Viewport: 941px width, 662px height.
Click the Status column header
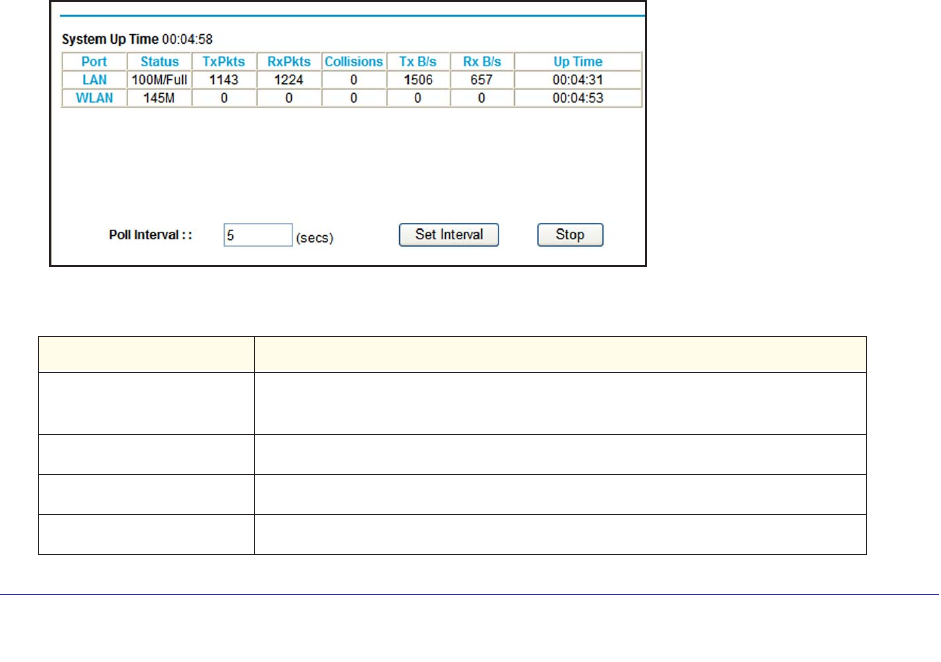(x=159, y=62)
